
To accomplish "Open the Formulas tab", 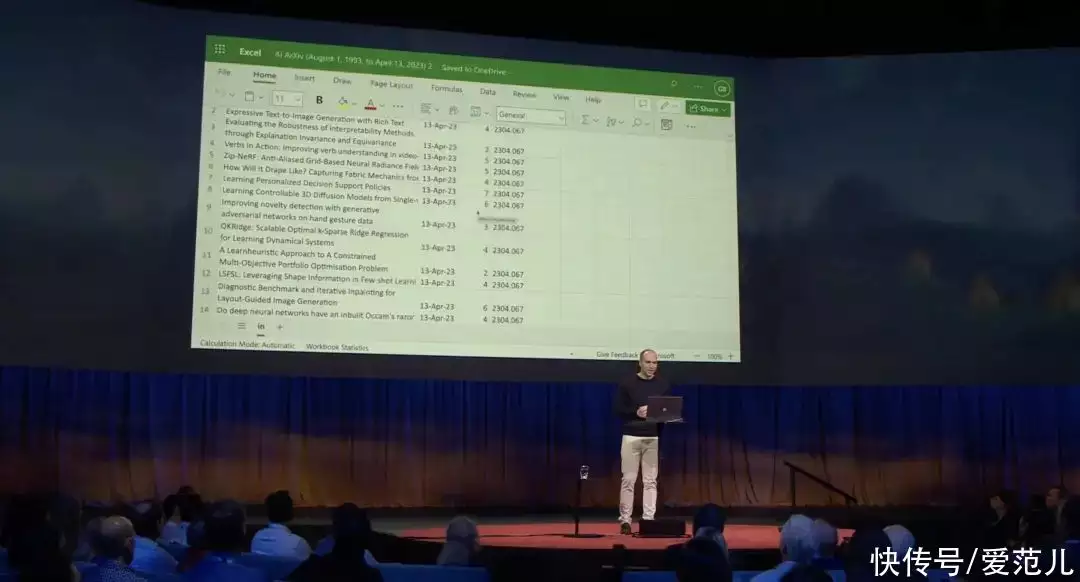I will point(446,88).
